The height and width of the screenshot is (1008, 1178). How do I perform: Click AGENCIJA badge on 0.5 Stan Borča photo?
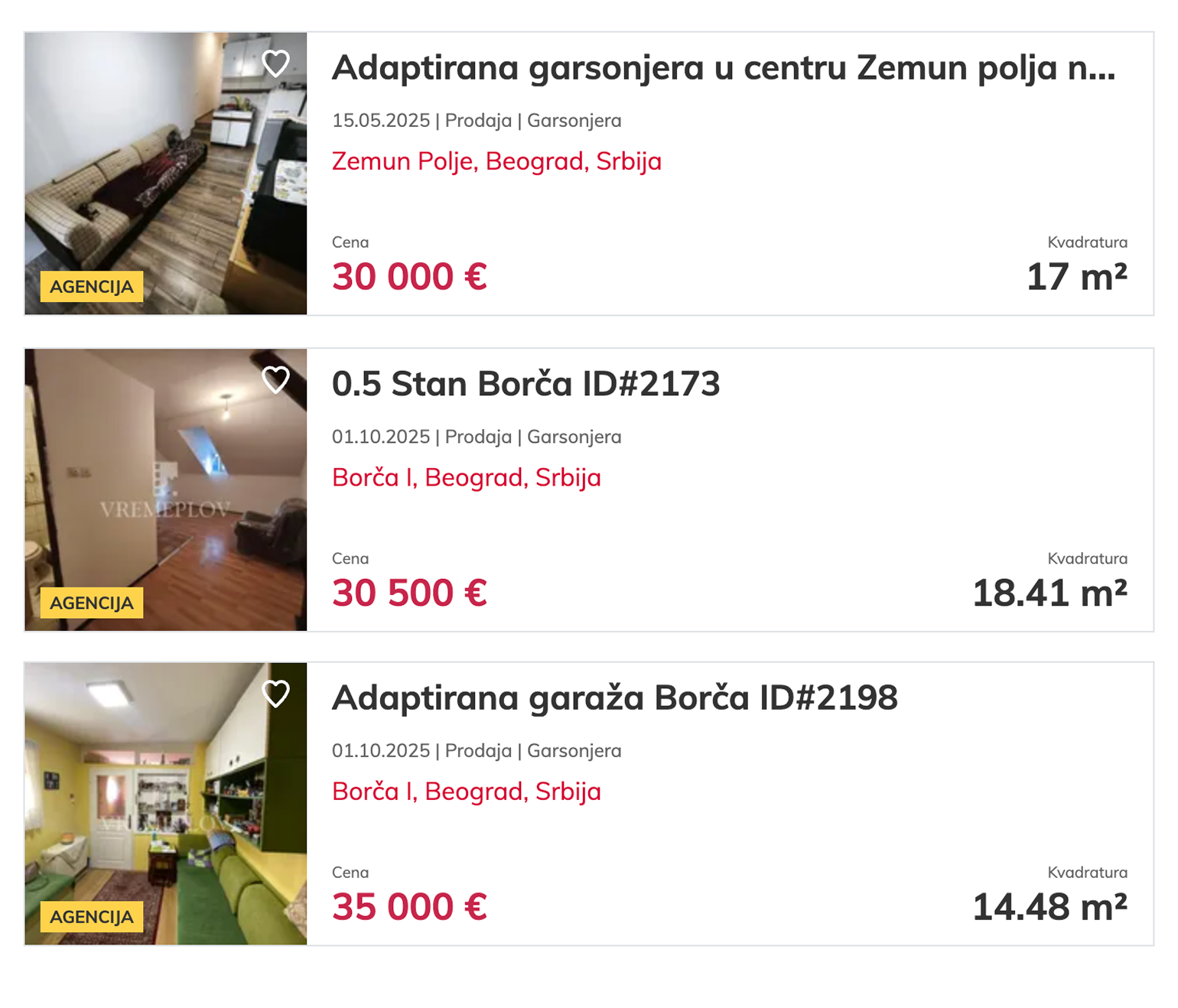coord(92,603)
